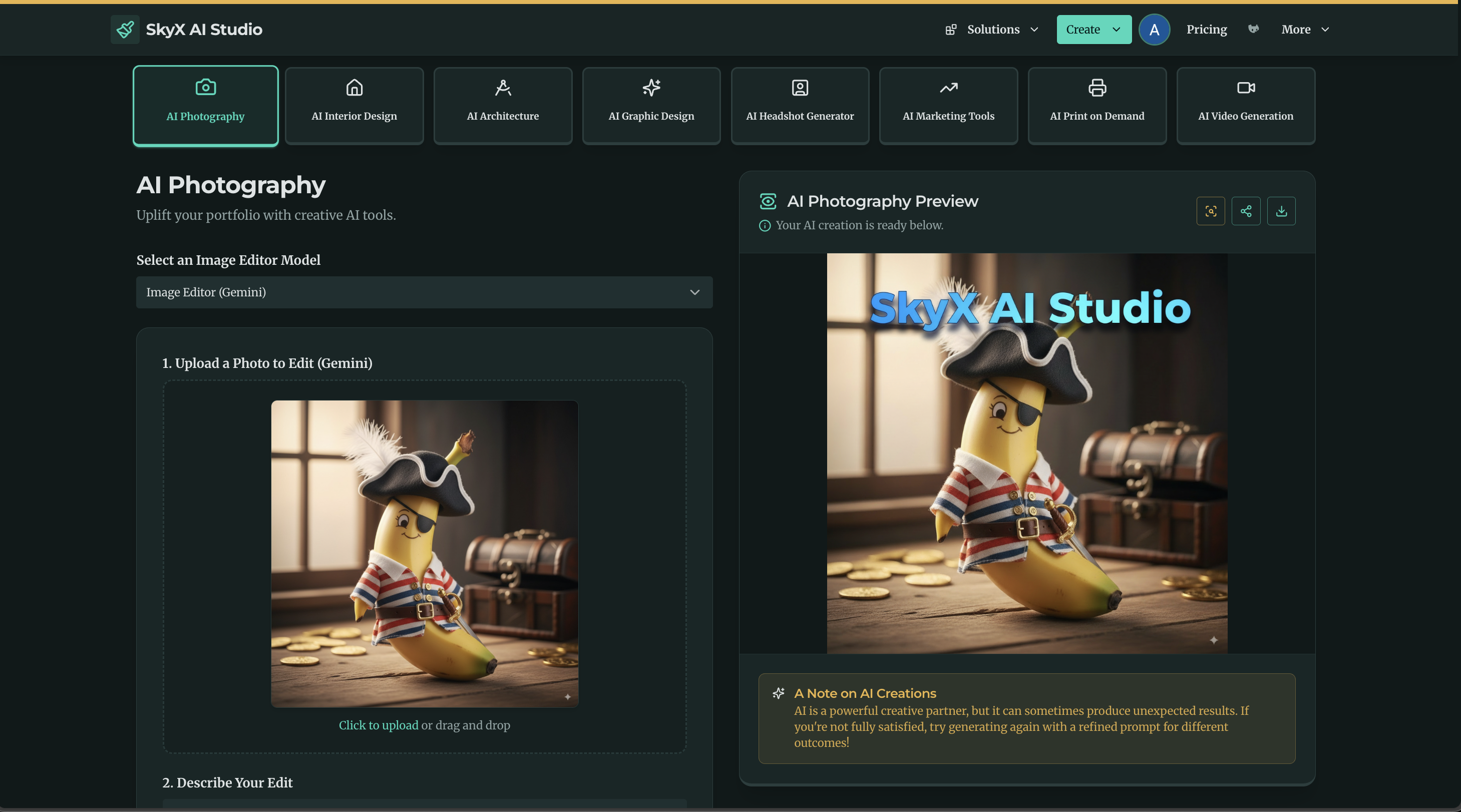Switch to the AI Interior Design tab
This screenshot has height=812, width=1461.
(x=354, y=106)
